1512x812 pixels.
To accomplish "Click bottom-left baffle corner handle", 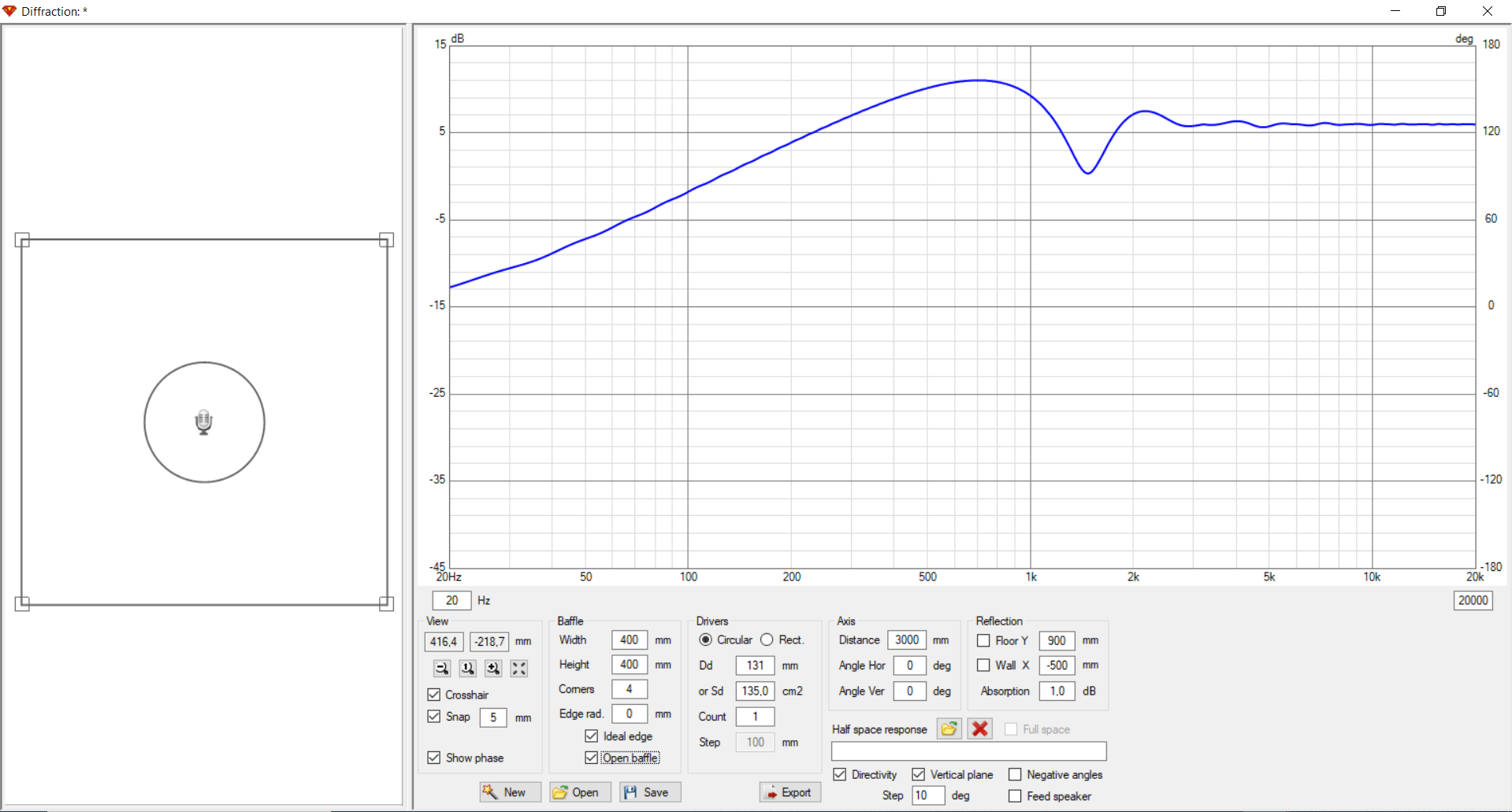I will point(22,604).
